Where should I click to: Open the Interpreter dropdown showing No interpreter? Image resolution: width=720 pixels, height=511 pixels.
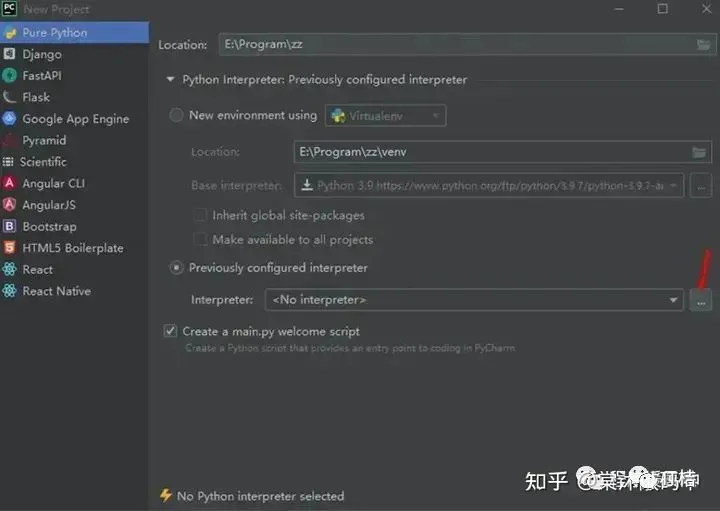[473, 300]
